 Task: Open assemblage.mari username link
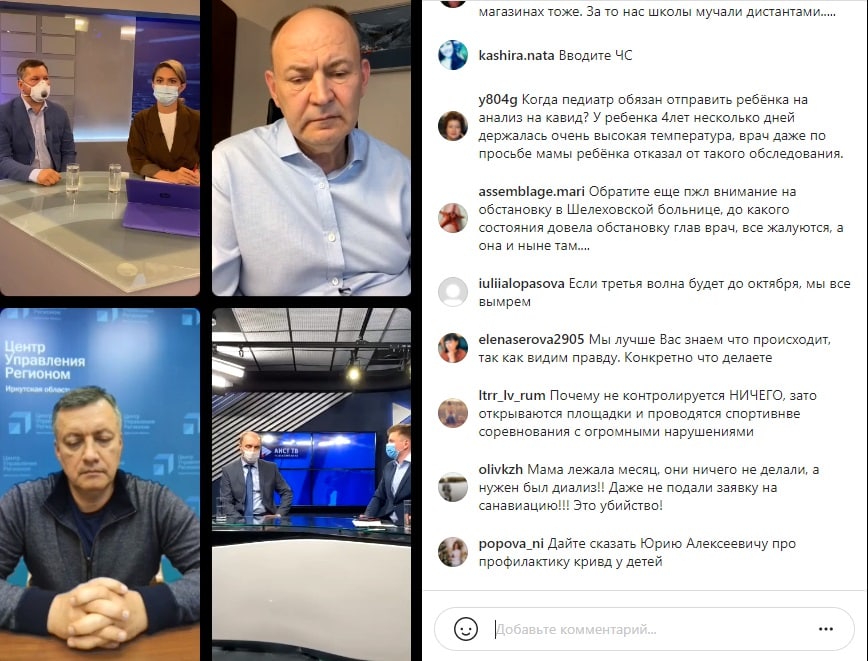click(x=531, y=192)
